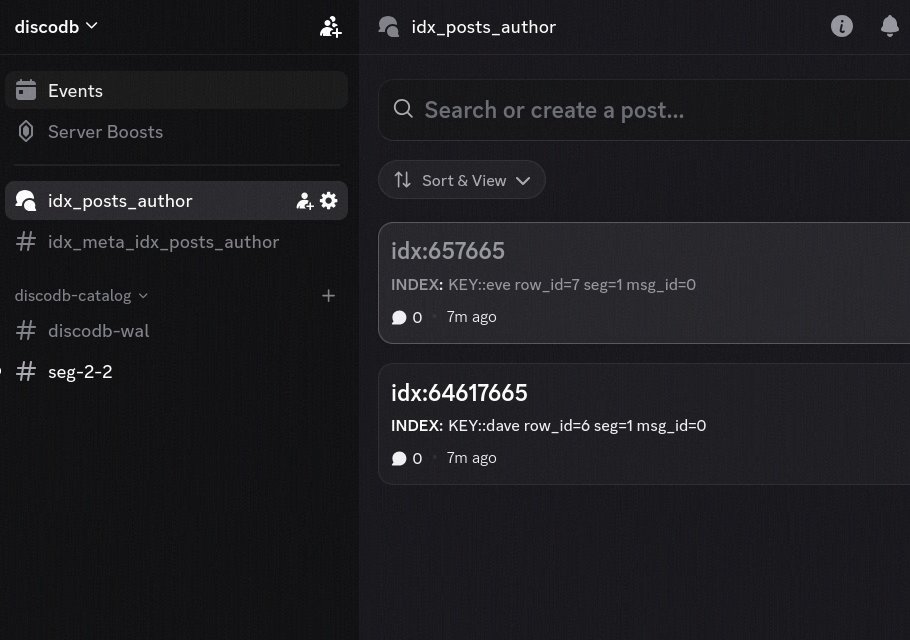Click the calendar icon next to Events
The width and height of the screenshot is (910, 640).
coord(26,91)
